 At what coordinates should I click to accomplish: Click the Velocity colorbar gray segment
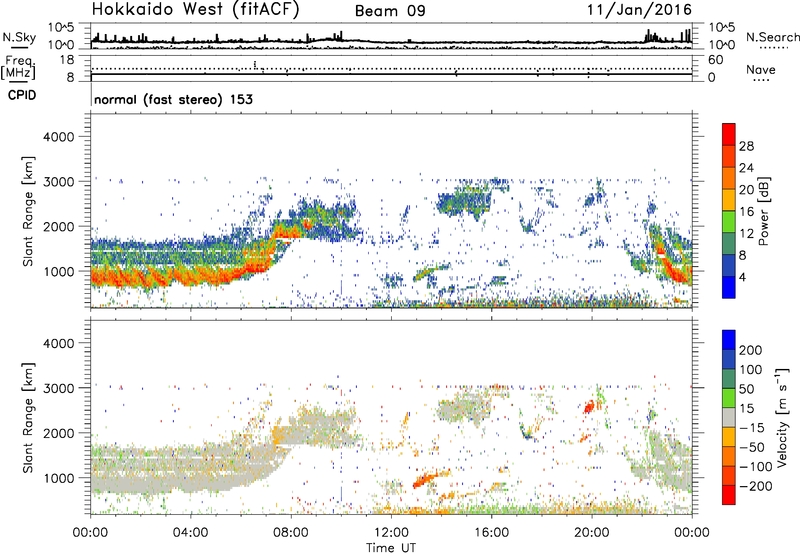click(729, 418)
